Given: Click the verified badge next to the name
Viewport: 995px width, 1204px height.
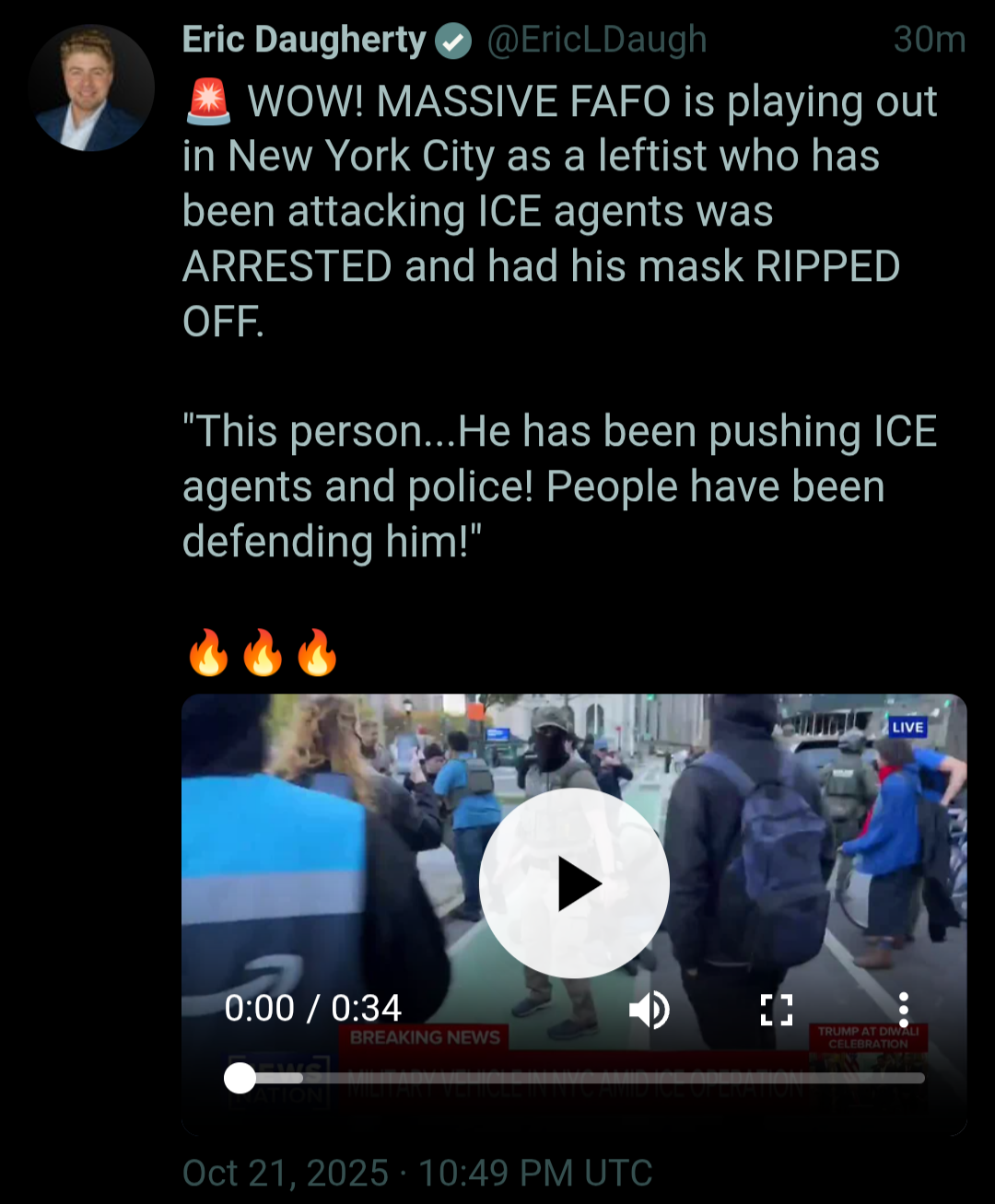Looking at the screenshot, I should click(453, 41).
